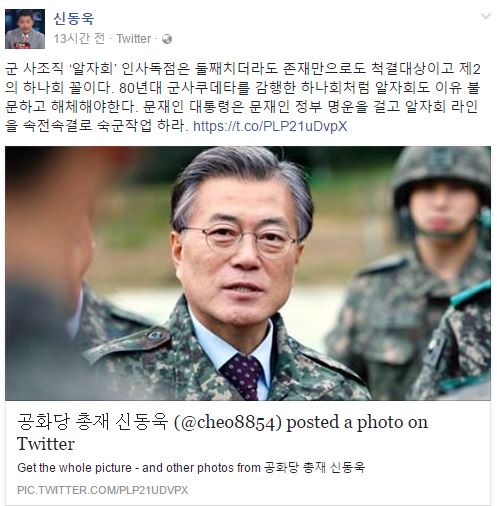Screen dimensions: 497x506
Task: Open the post options chevron menu
Action: [x=486, y=16]
